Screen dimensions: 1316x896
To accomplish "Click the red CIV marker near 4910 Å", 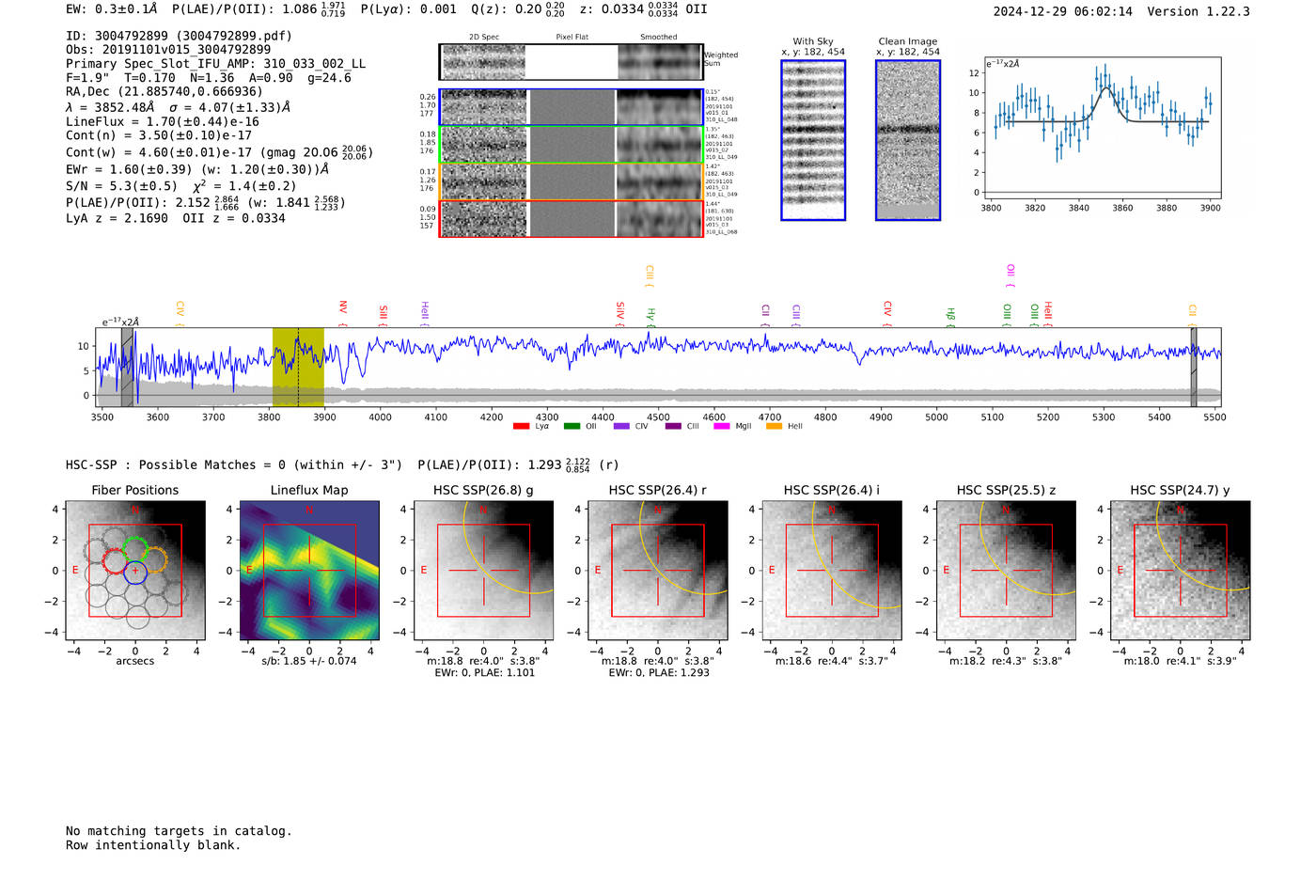I will pyautogui.click(x=887, y=312).
